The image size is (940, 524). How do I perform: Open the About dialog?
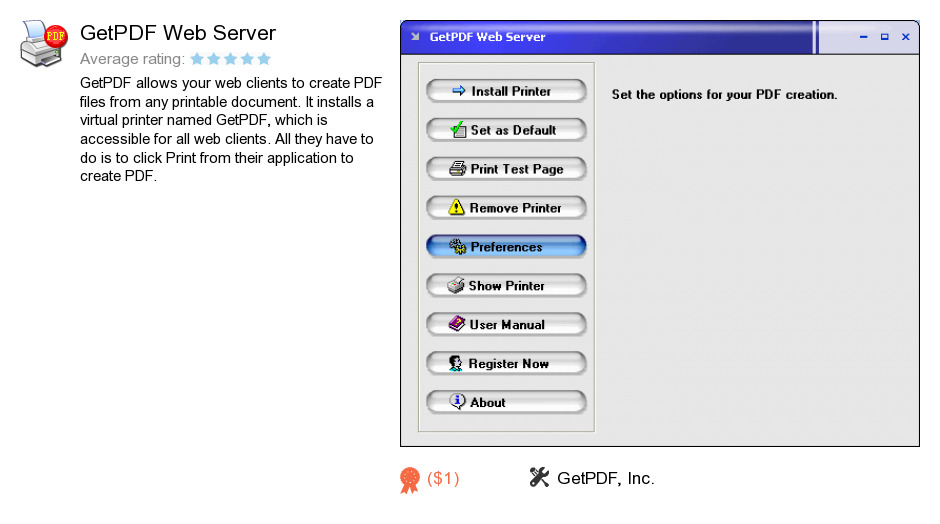tap(506, 402)
